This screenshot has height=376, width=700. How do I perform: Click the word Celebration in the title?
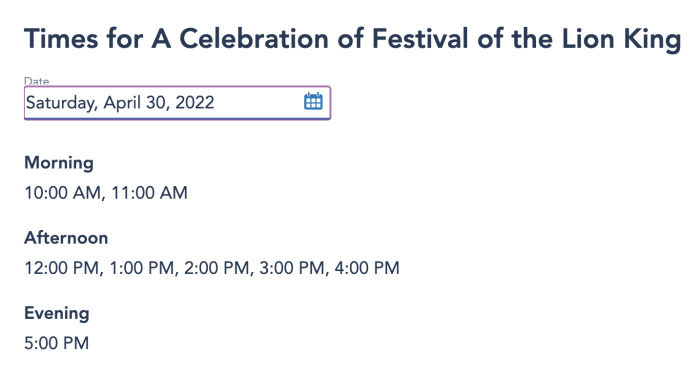(254, 38)
